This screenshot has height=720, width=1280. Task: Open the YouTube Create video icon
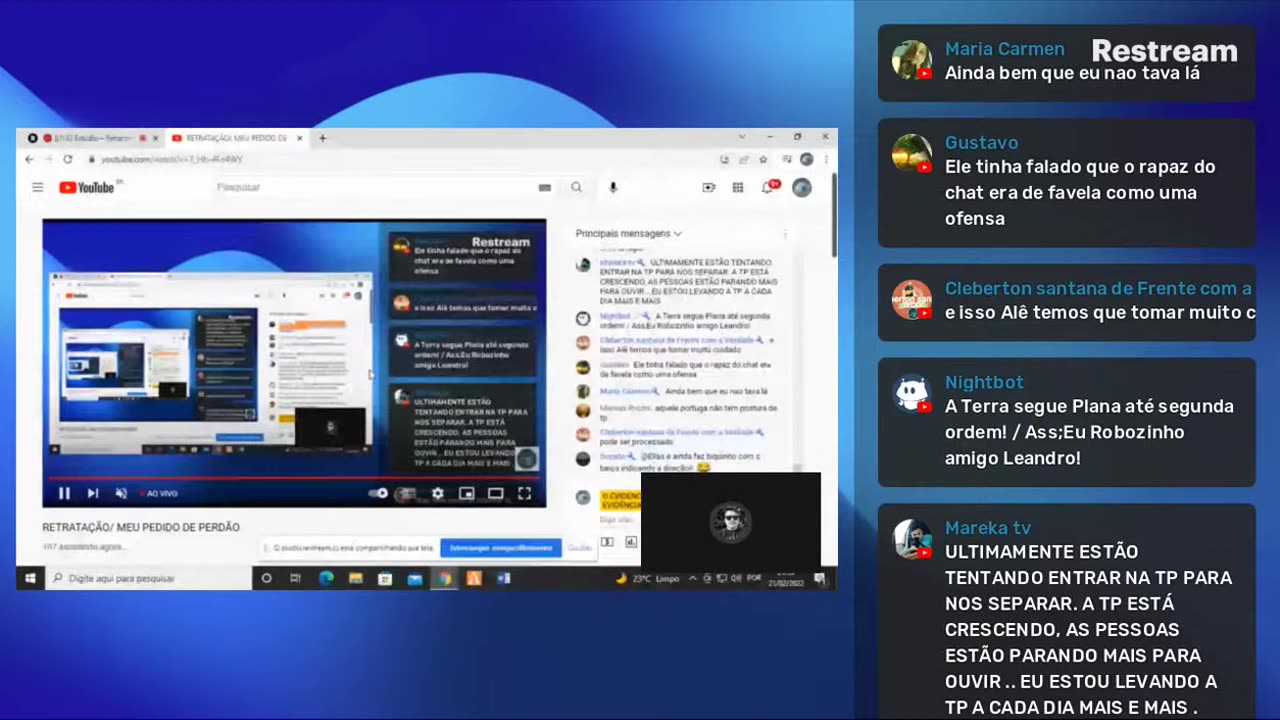pyautogui.click(x=709, y=187)
